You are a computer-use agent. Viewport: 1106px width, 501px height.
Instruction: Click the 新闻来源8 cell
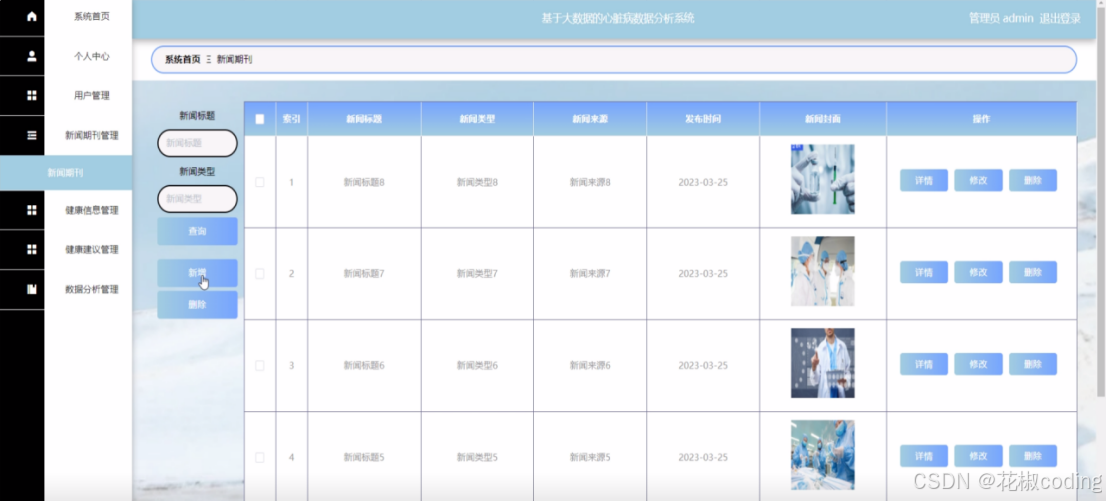[590, 182]
